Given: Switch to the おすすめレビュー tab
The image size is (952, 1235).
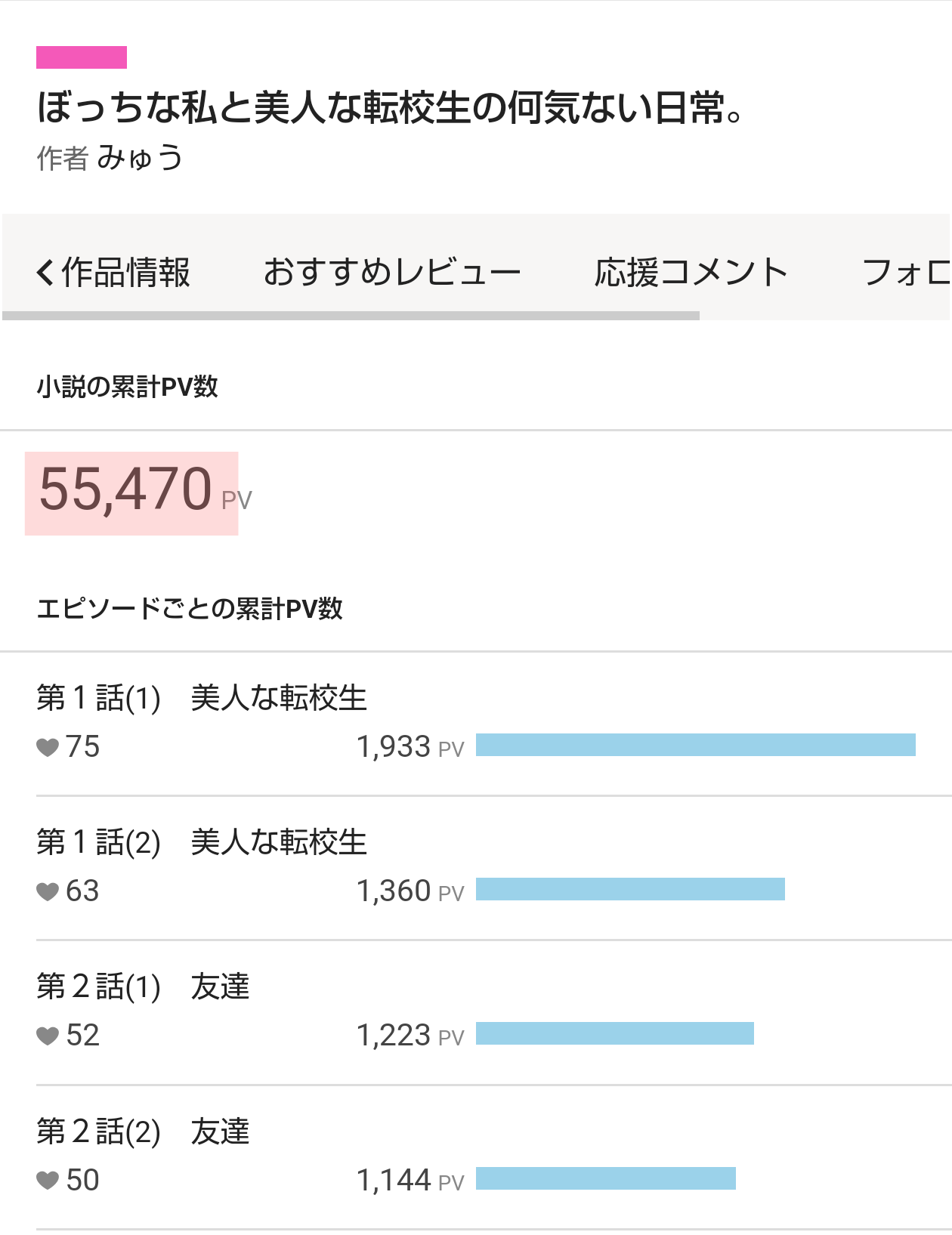Looking at the screenshot, I should tap(391, 273).
